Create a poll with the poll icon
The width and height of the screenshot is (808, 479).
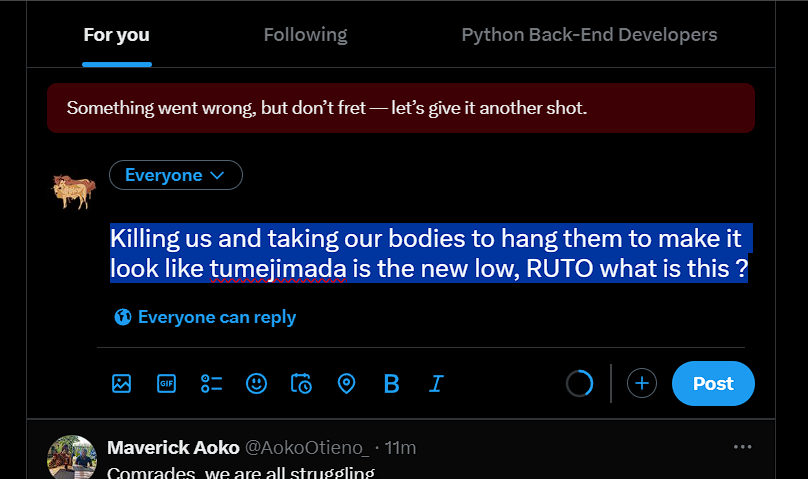211,384
